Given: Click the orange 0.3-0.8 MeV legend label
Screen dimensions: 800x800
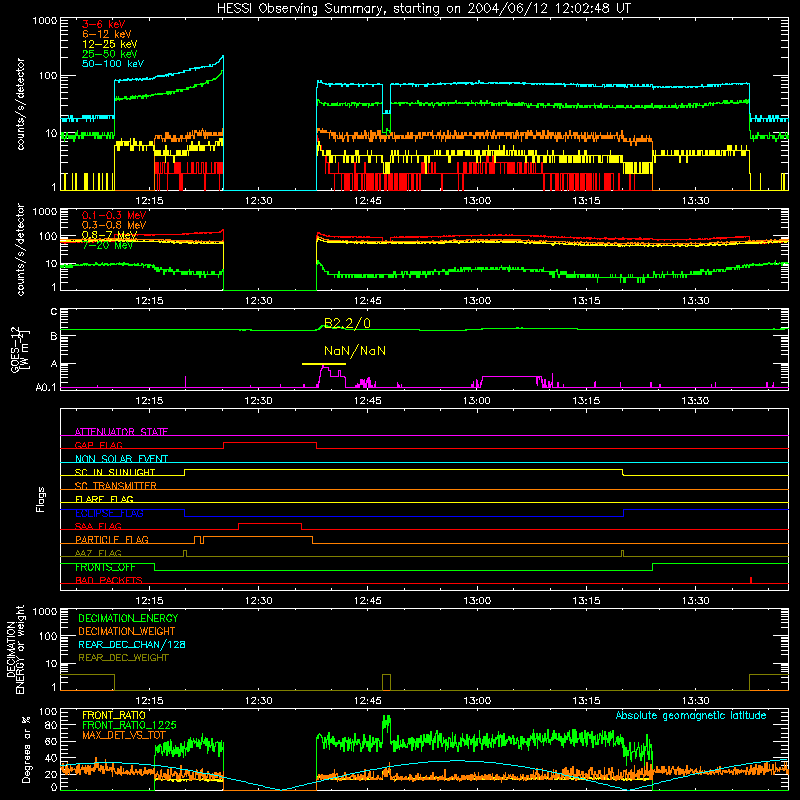Looking at the screenshot, I should (114, 225).
